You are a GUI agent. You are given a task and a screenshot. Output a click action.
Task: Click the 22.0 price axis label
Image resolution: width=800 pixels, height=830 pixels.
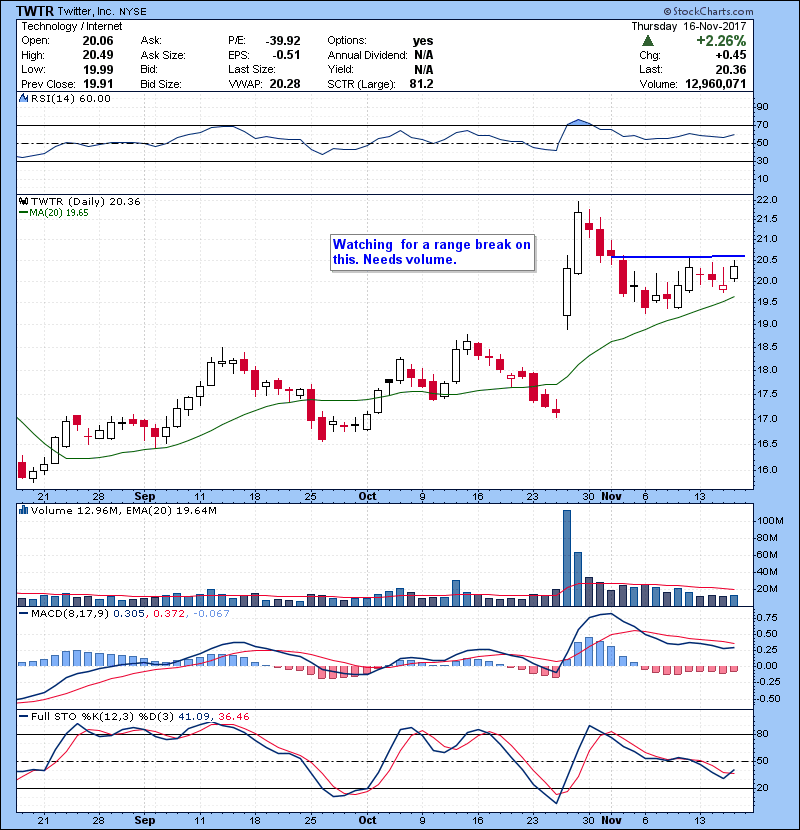767,200
